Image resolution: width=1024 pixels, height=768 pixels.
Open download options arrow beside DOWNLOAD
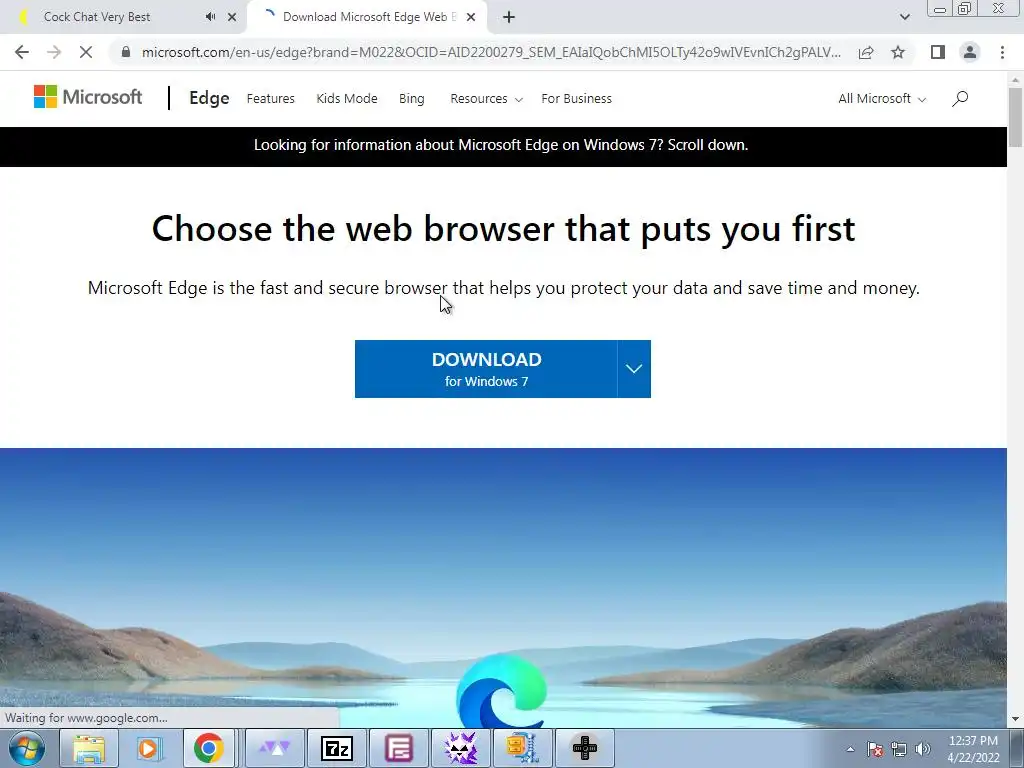[634, 369]
